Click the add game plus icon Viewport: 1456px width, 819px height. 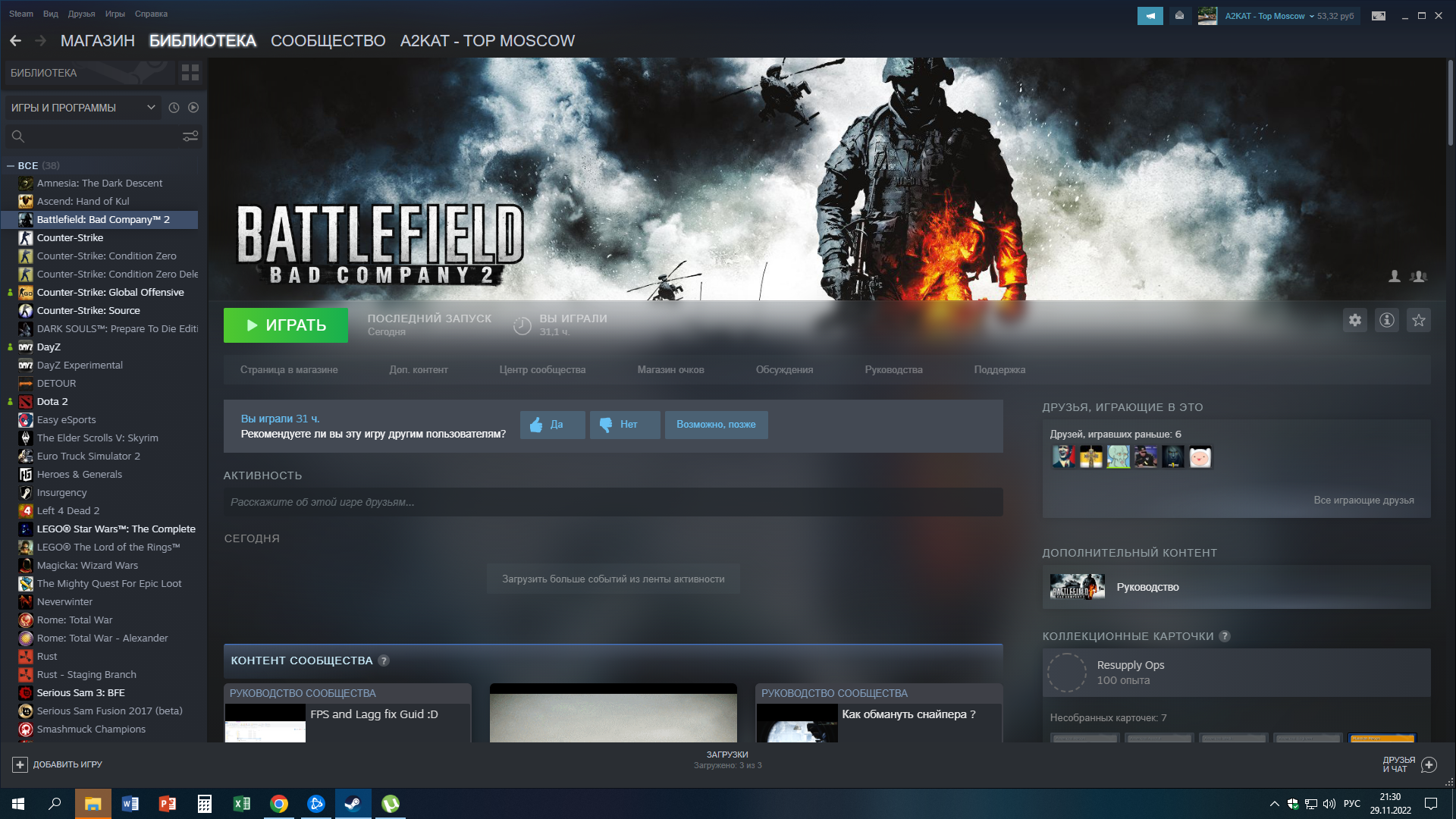coord(20,764)
